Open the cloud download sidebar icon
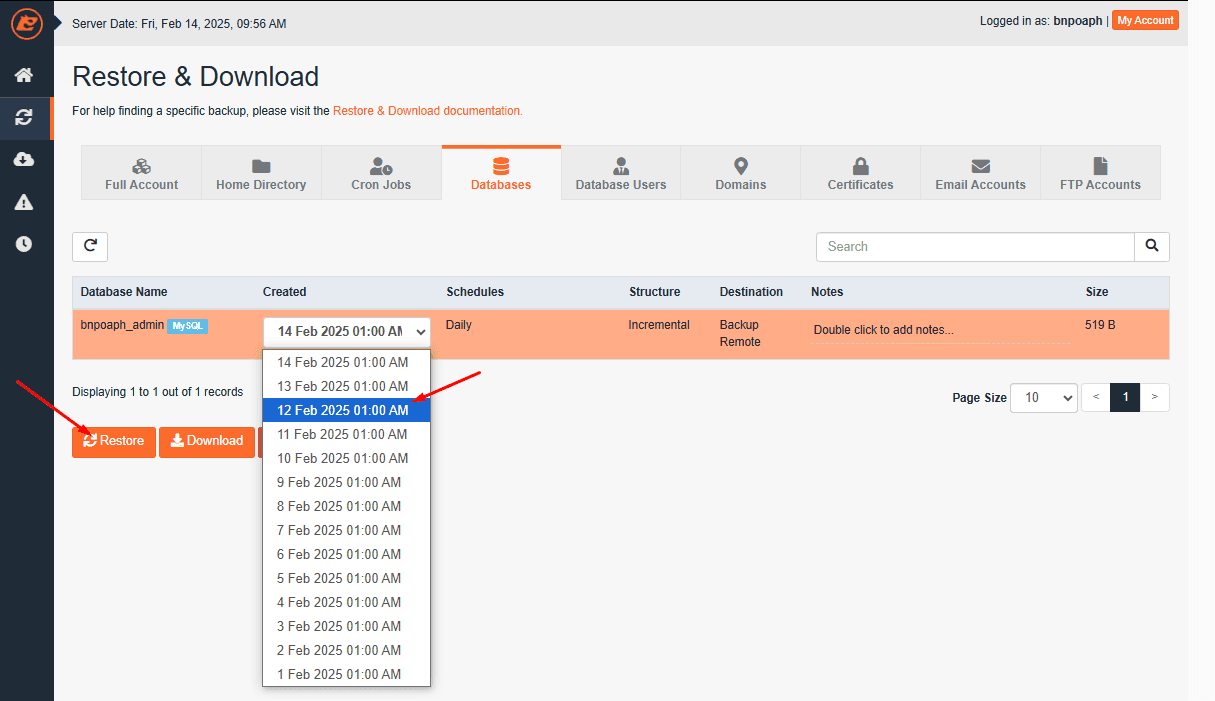Image resolution: width=1215 pixels, height=701 pixels. click(24, 160)
